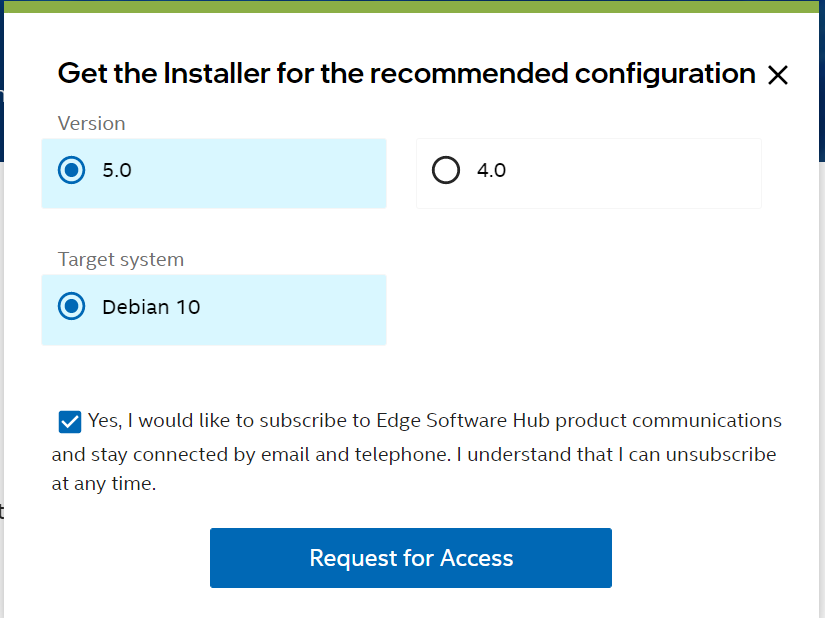Click the "Debian 10" label text
This screenshot has height=618, width=825.
[x=151, y=307]
